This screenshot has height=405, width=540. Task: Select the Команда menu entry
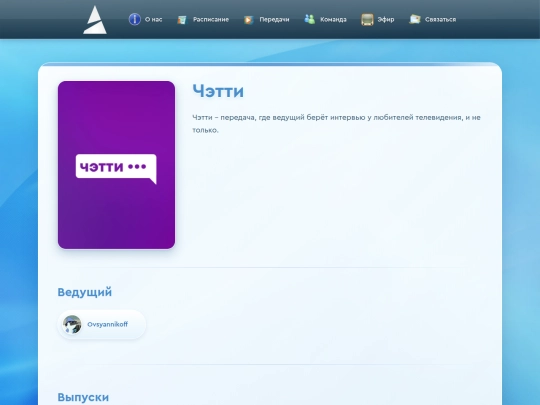(333, 20)
